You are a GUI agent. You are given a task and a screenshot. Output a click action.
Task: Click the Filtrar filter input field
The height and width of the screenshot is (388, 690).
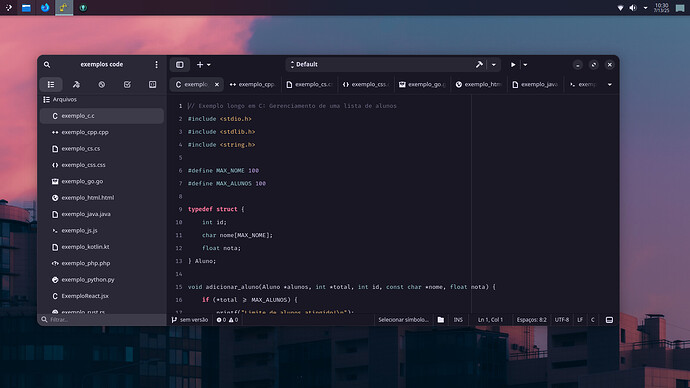(x=102, y=320)
